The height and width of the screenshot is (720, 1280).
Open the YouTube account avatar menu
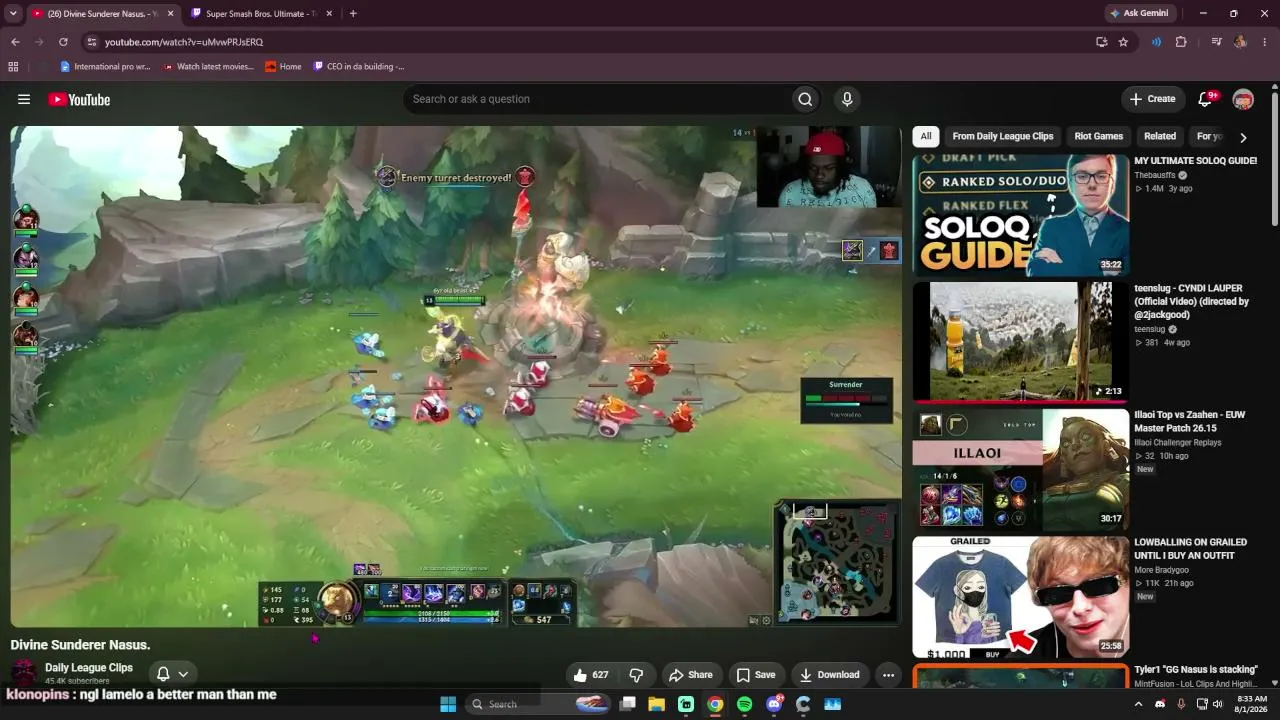(1243, 99)
